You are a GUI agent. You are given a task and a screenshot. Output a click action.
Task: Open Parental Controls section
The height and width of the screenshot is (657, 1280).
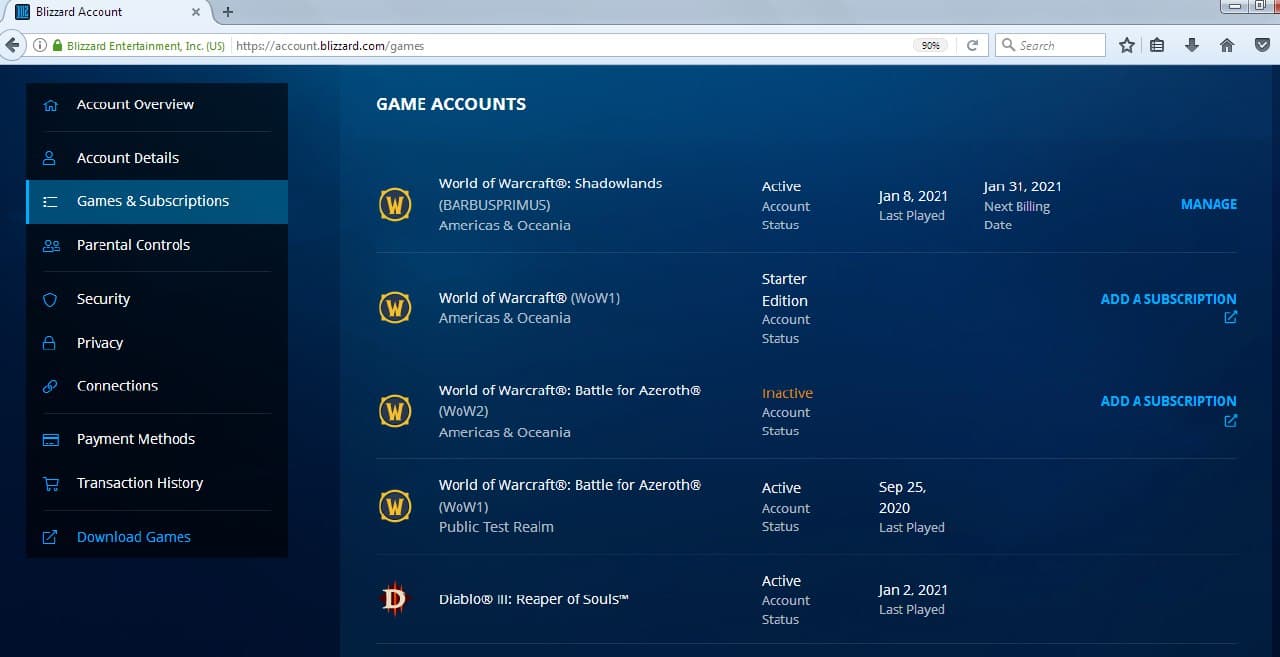pos(133,245)
